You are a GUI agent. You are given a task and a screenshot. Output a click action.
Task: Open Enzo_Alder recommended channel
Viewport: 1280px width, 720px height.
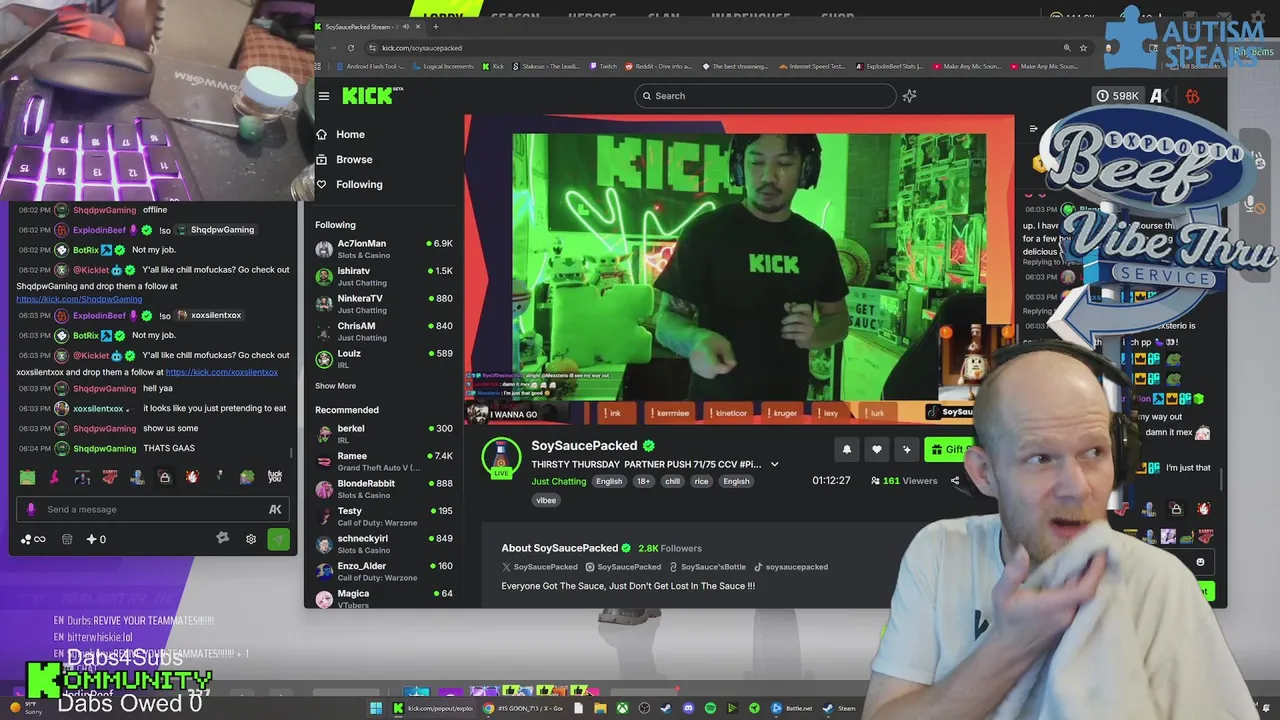tap(384, 571)
